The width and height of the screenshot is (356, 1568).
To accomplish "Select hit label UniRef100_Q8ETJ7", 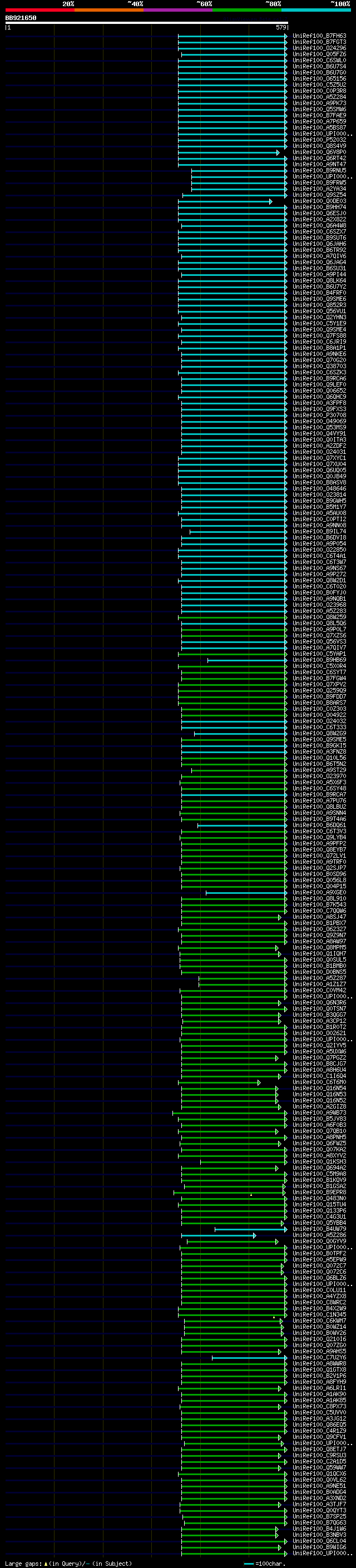I will [319, 1450].
